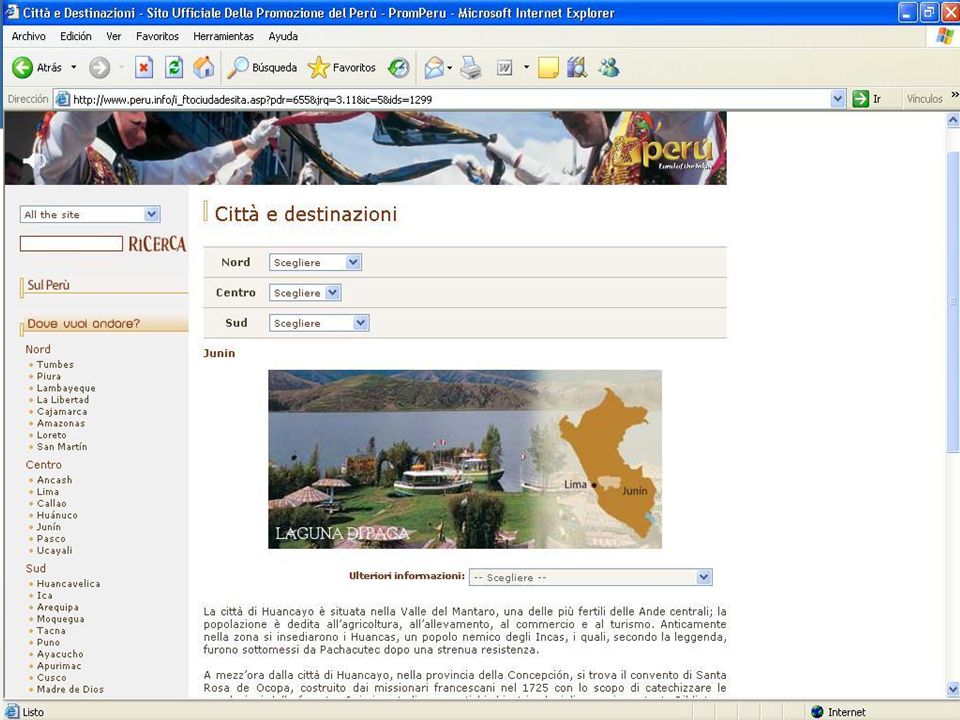The width and height of the screenshot is (960, 720).
Task: Open the Favoritos menu in menu bar
Action: click(157, 36)
